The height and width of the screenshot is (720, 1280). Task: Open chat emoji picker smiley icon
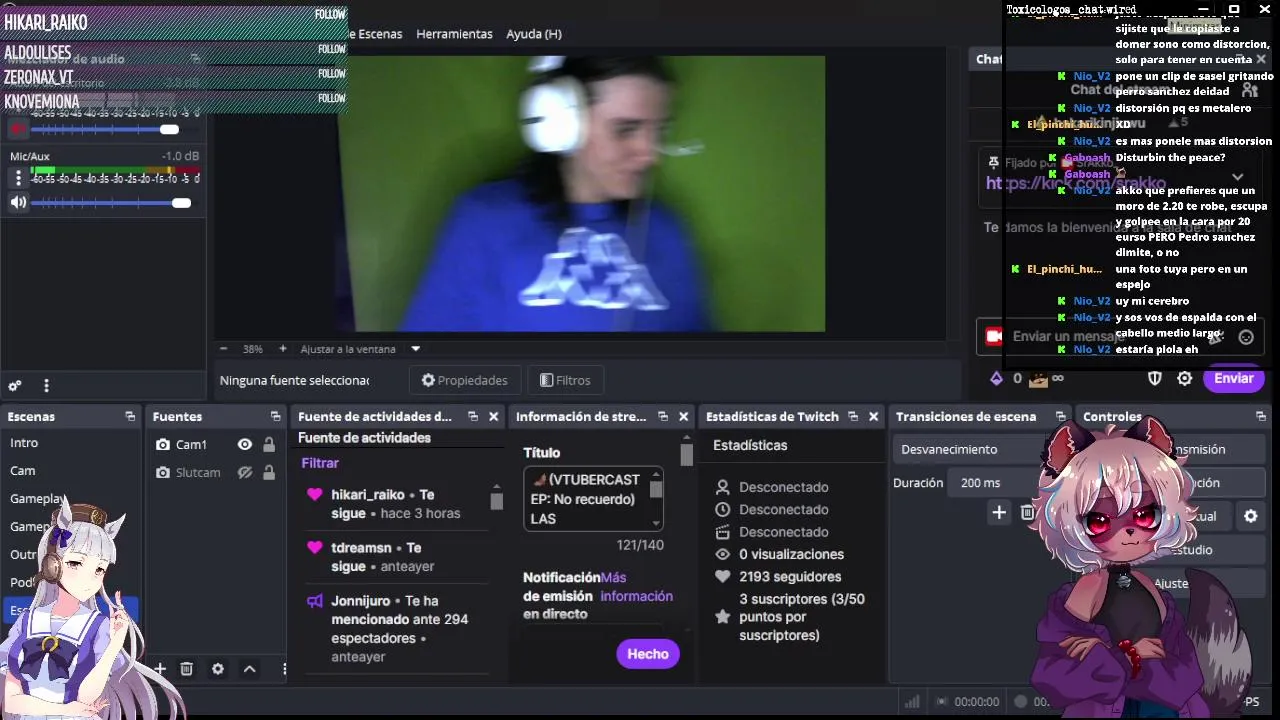pos(1246,337)
